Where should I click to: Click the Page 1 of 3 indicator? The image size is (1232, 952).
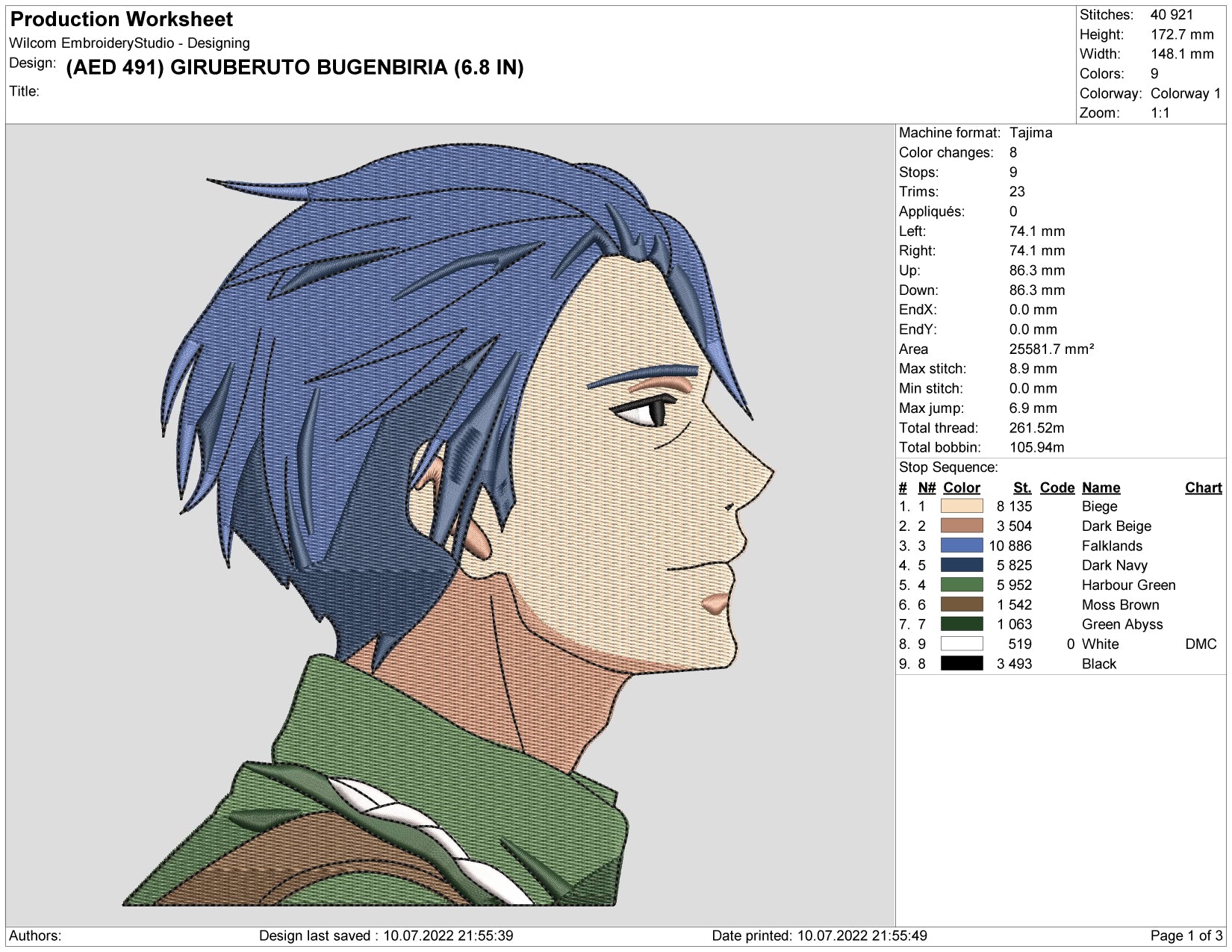click(x=1186, y=936)
